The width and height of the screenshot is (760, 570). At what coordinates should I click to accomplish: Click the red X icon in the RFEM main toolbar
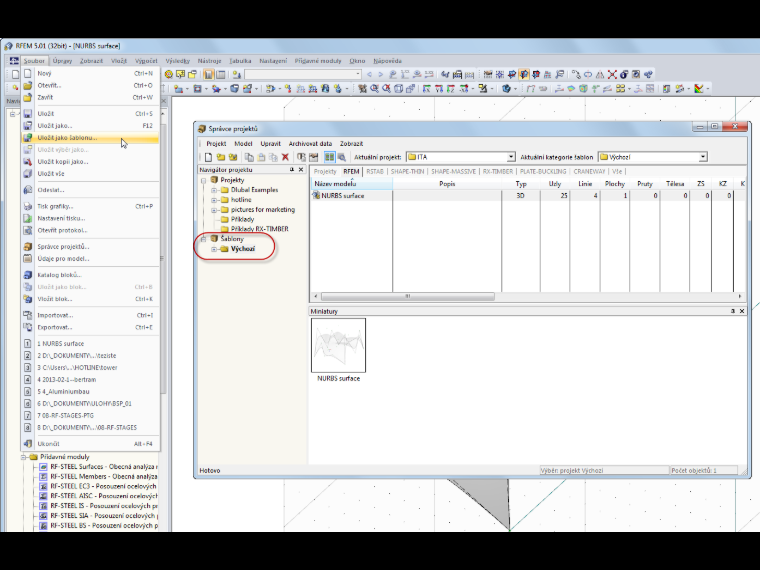[x=612, y=74]
